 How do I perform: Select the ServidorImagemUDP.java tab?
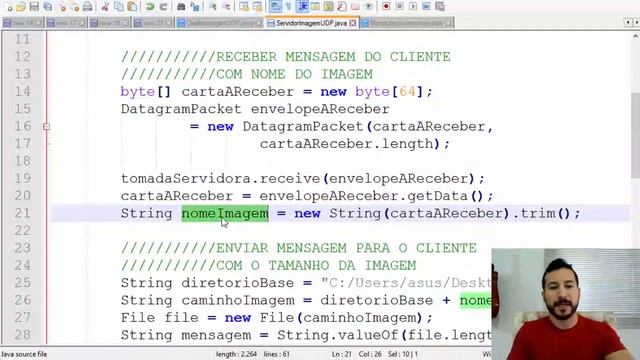click(x=312, y=23)
